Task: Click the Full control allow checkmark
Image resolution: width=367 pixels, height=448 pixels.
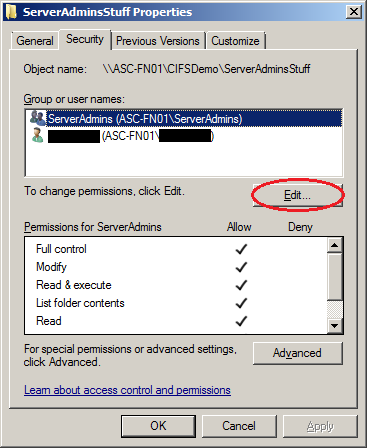Action: tap(241, 249)
